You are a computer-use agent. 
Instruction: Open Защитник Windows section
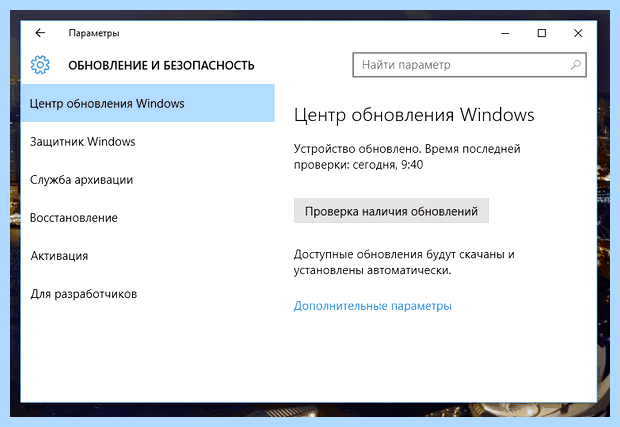(83, 142)
